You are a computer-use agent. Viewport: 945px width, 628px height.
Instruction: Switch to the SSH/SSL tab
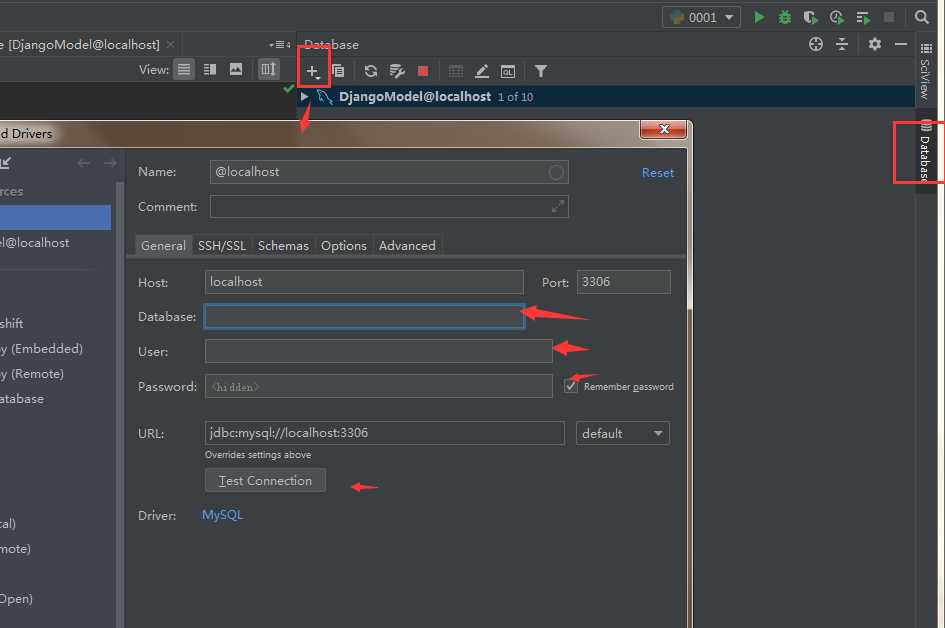click(x=222, y=245)
